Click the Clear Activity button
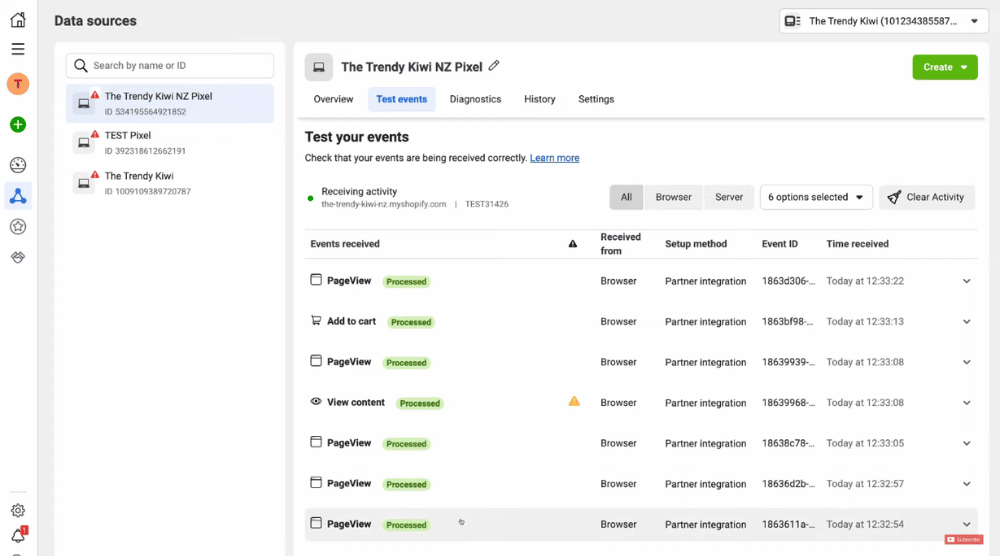The image size is (1000, 556). pos(927,197)
